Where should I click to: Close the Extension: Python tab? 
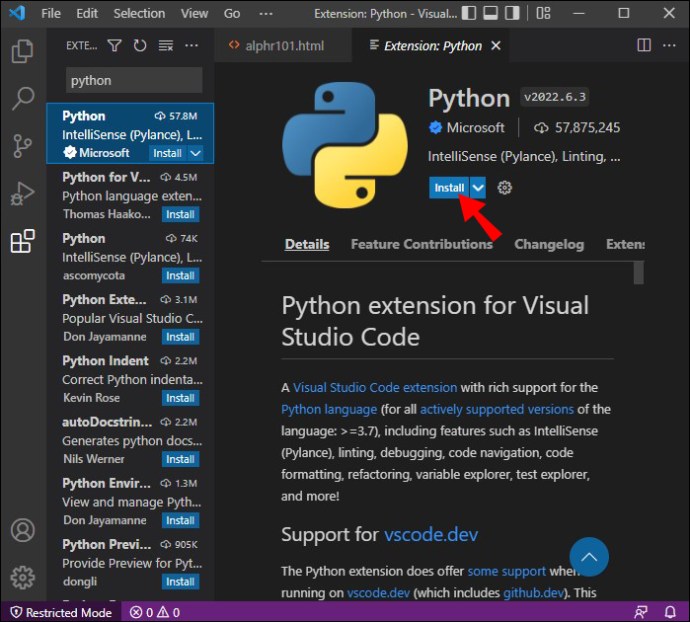pyautogui.click(x=495, y=45)
